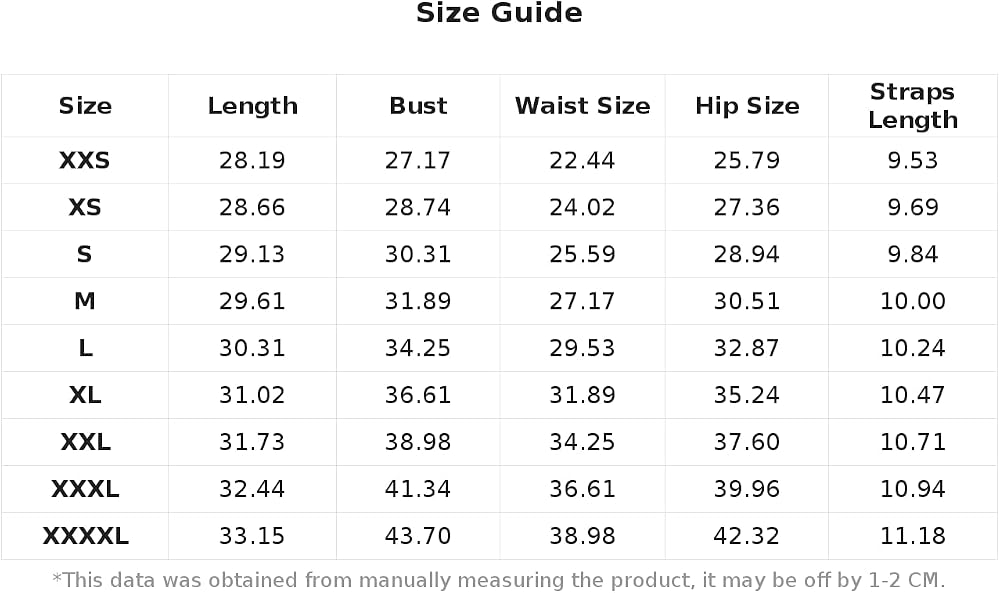Click the Size Guide title

(x=499, y=13)
